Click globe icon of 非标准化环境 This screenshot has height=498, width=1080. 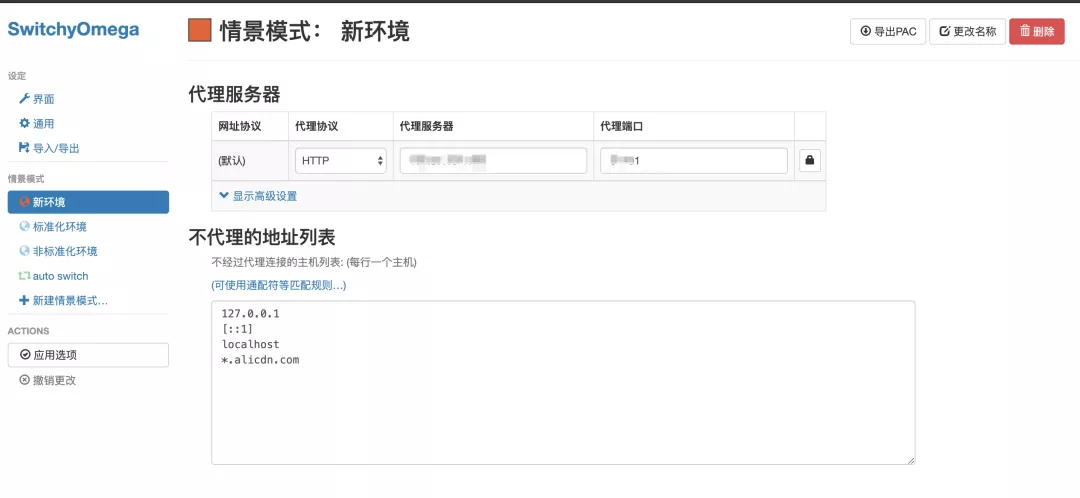click(24, 251)
